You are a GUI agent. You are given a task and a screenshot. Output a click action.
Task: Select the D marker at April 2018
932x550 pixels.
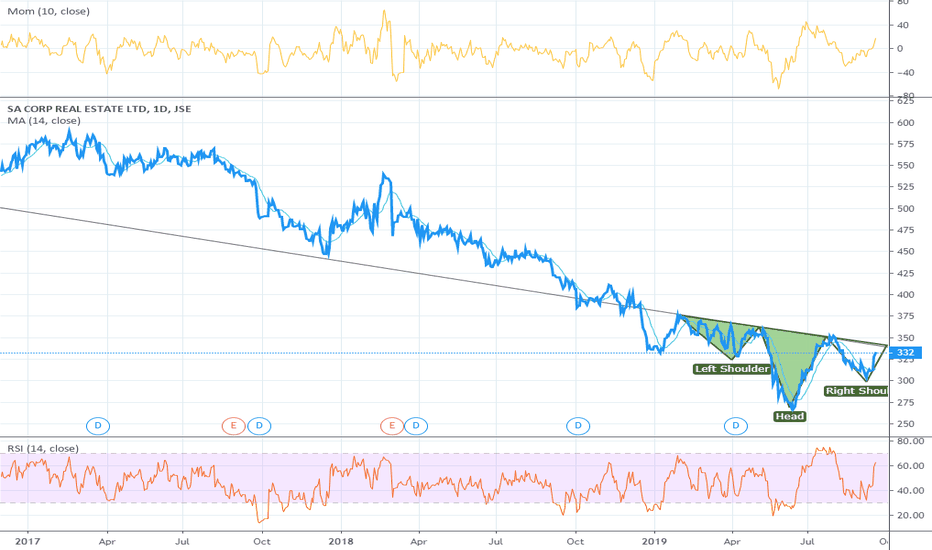[416, 426]
